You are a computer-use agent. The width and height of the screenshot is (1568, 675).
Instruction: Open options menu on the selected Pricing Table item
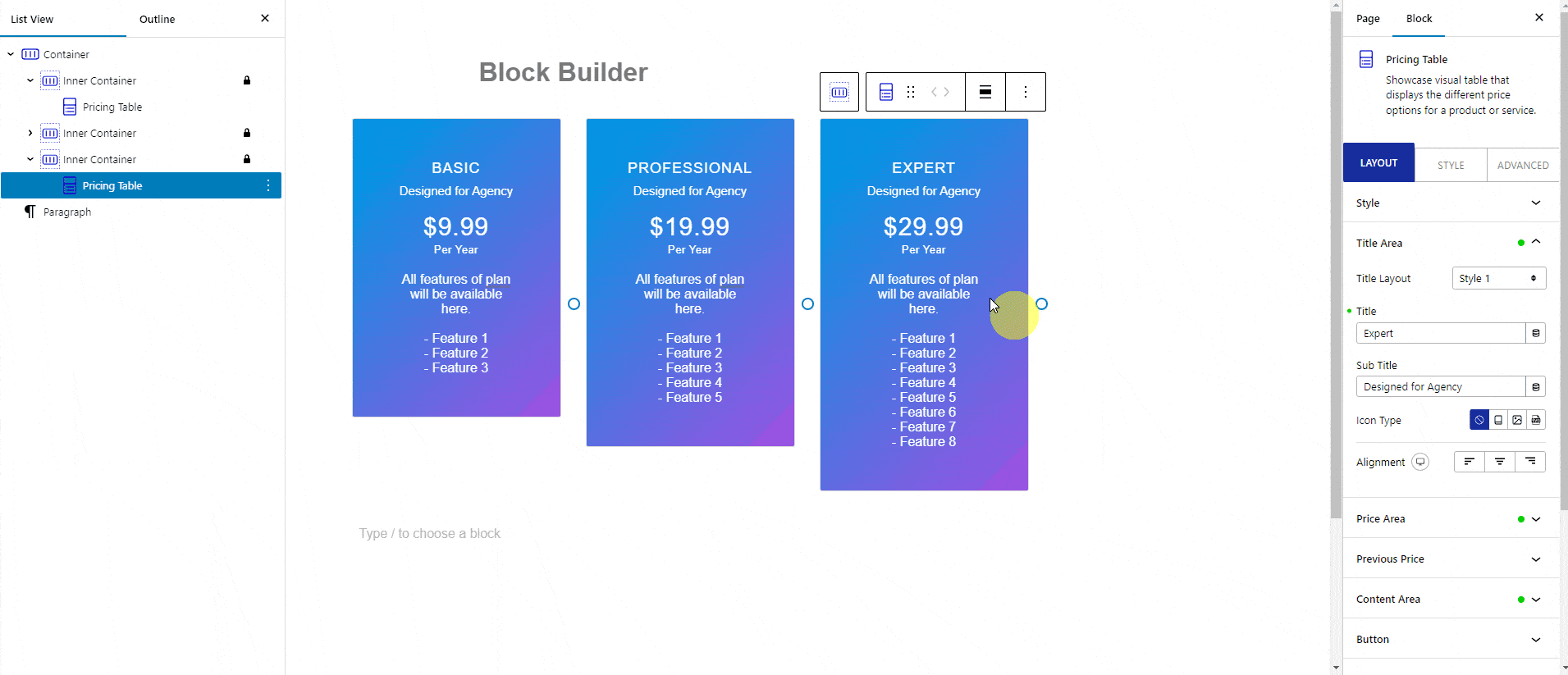tap(268, 185)
